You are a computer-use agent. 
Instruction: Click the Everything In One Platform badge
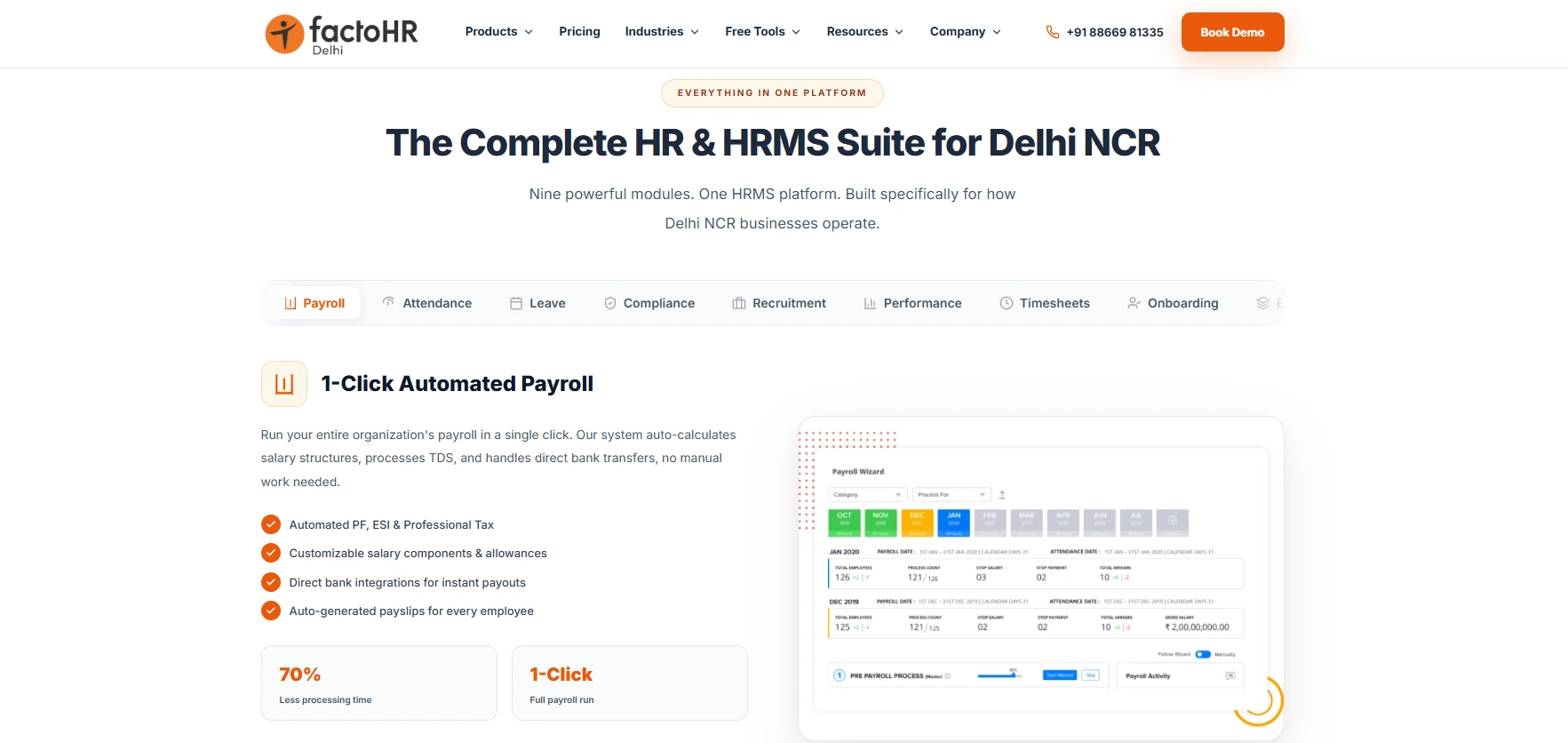[772, 93]
